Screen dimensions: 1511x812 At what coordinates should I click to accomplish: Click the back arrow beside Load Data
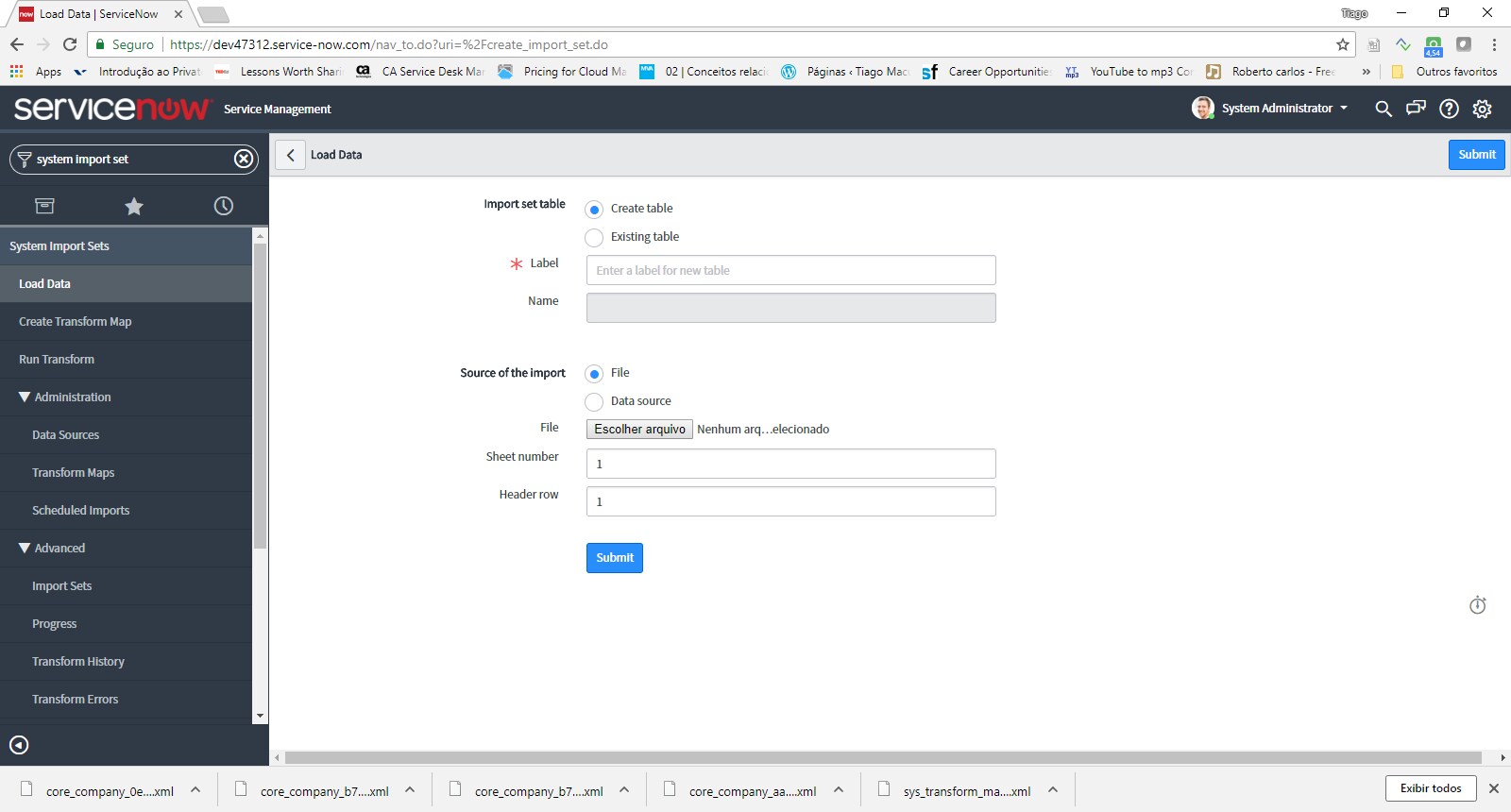291,155
